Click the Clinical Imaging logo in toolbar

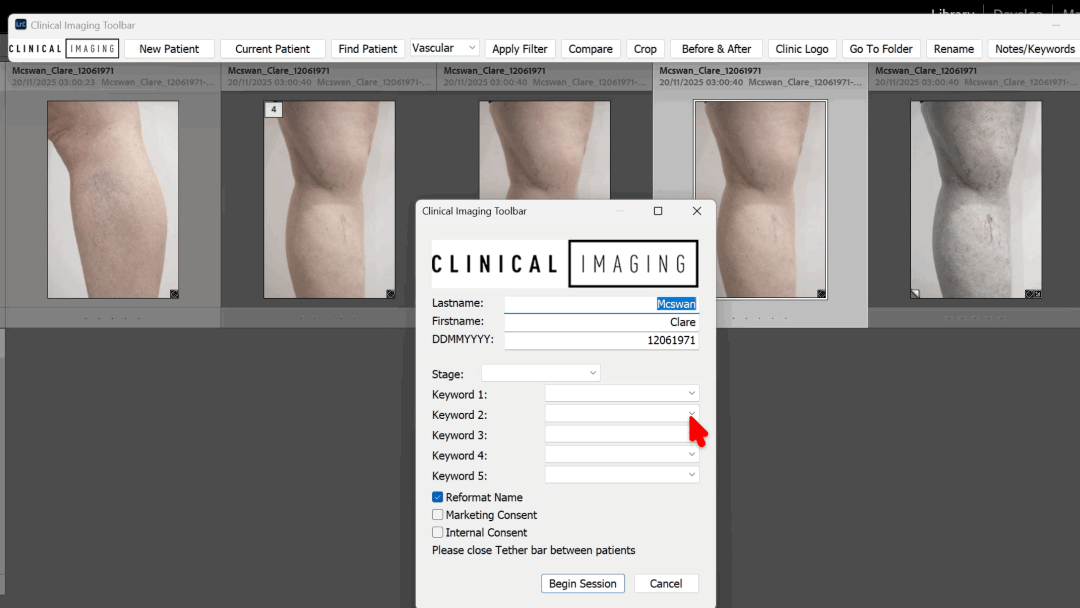click(x=63, y=49)
